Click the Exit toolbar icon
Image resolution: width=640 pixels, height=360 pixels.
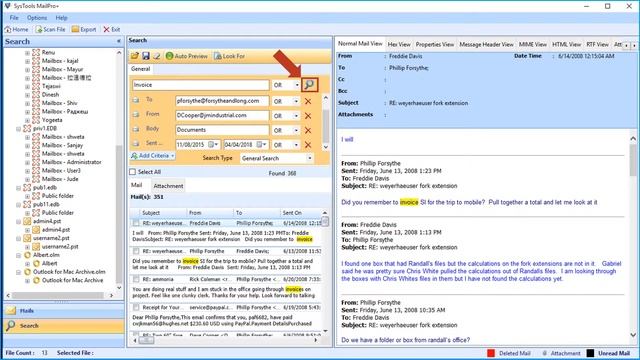tap(107, 29)
